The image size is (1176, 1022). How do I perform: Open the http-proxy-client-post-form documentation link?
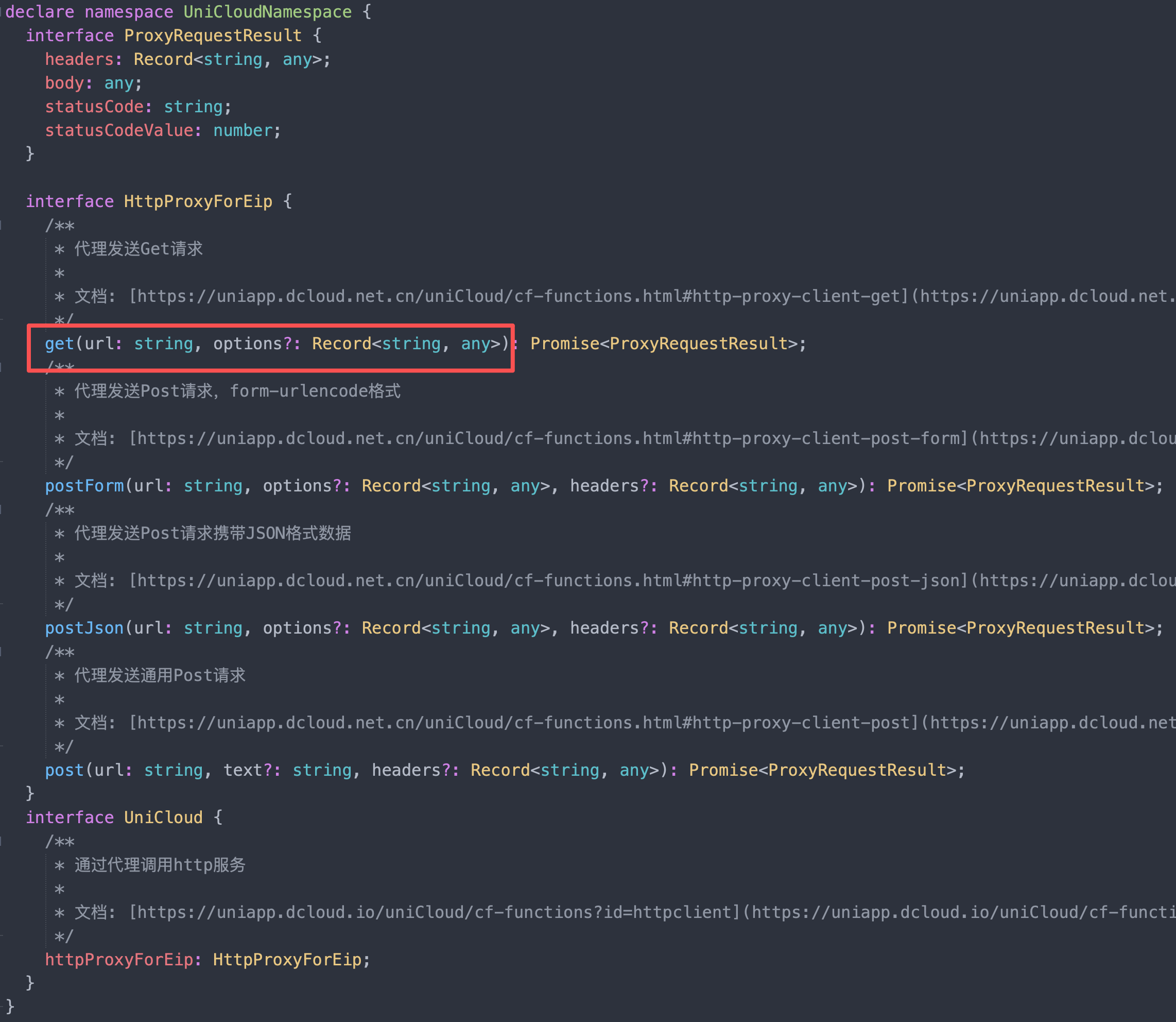(548, 438)
